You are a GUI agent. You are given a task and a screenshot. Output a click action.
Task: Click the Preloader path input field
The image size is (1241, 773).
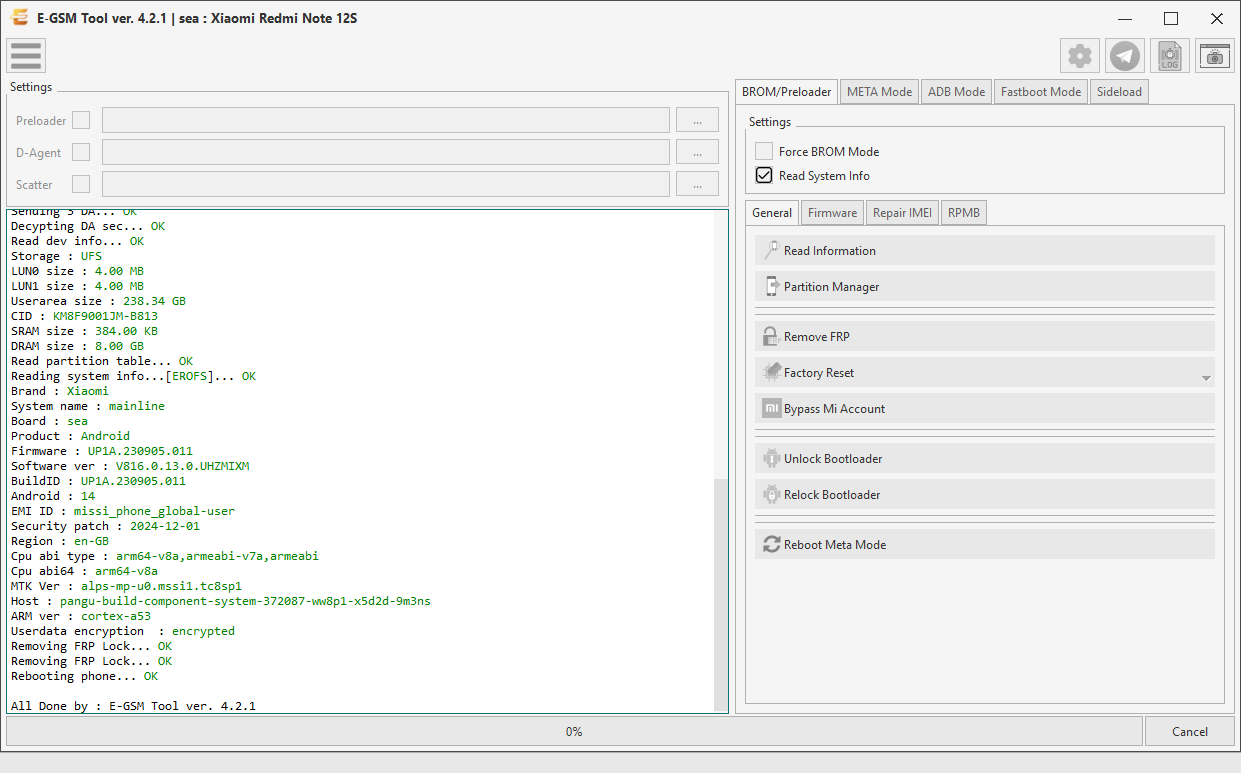point(386,120)
